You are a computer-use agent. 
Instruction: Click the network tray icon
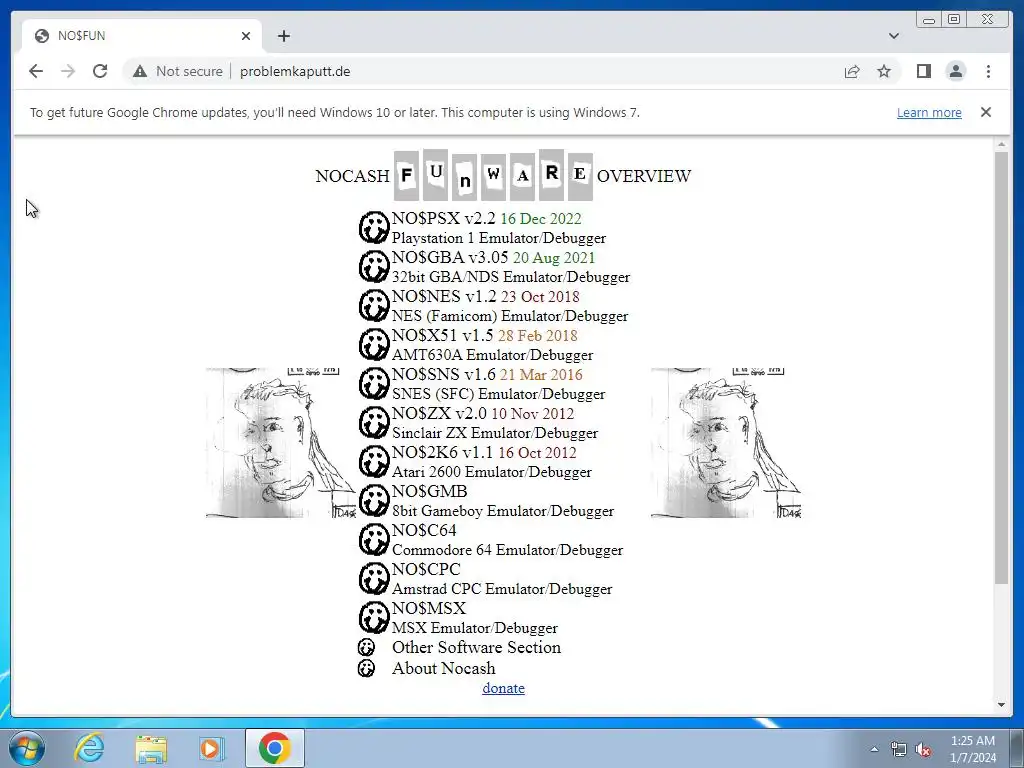pos(899,750)
